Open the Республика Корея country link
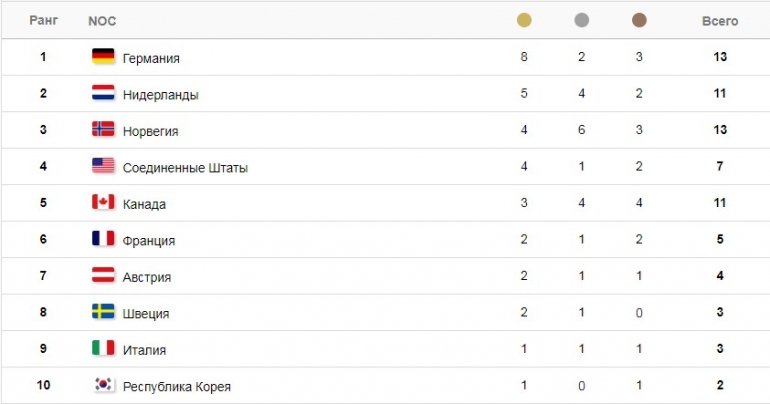Image resolution: width=770 pixels, height=404 pixels. [x=177, y=387]
